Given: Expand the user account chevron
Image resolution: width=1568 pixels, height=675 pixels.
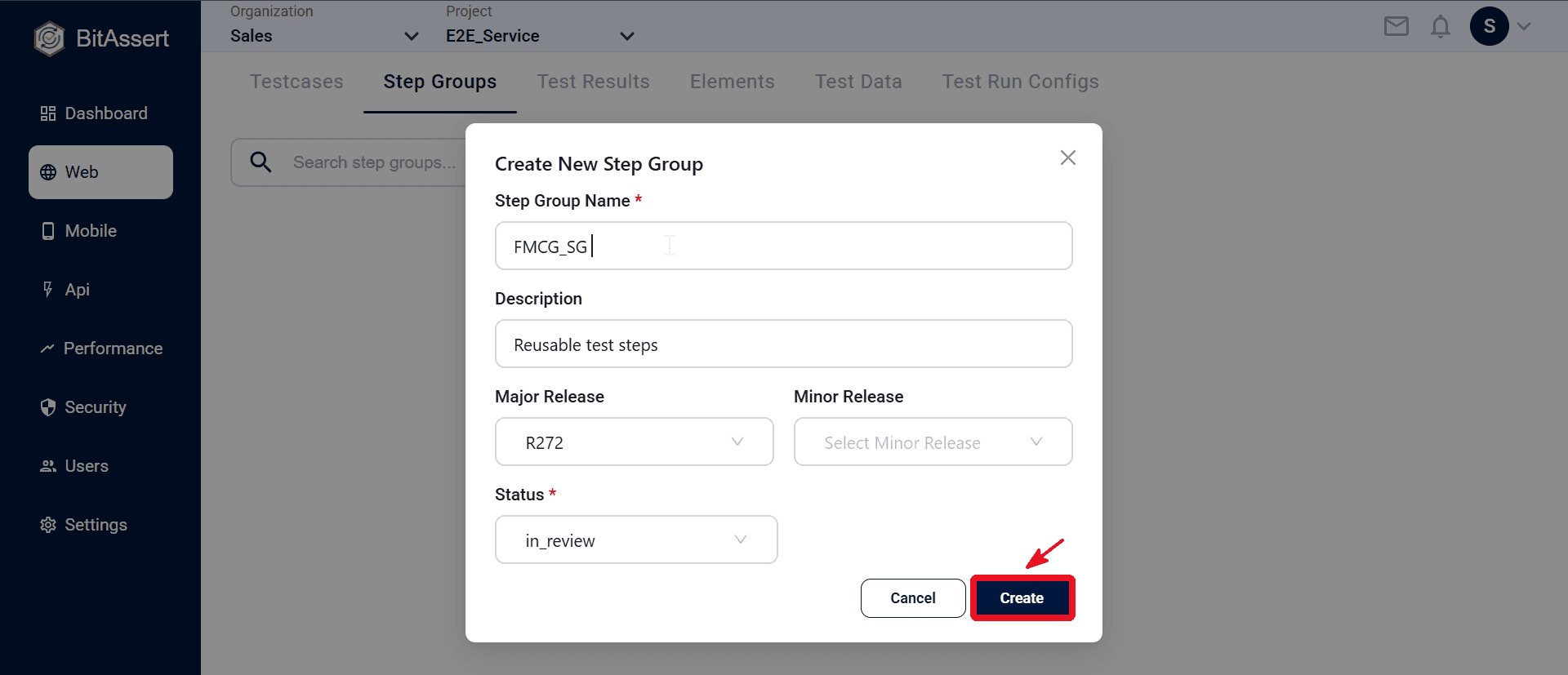Looking at the screenshot, I should click(1524, 26).
